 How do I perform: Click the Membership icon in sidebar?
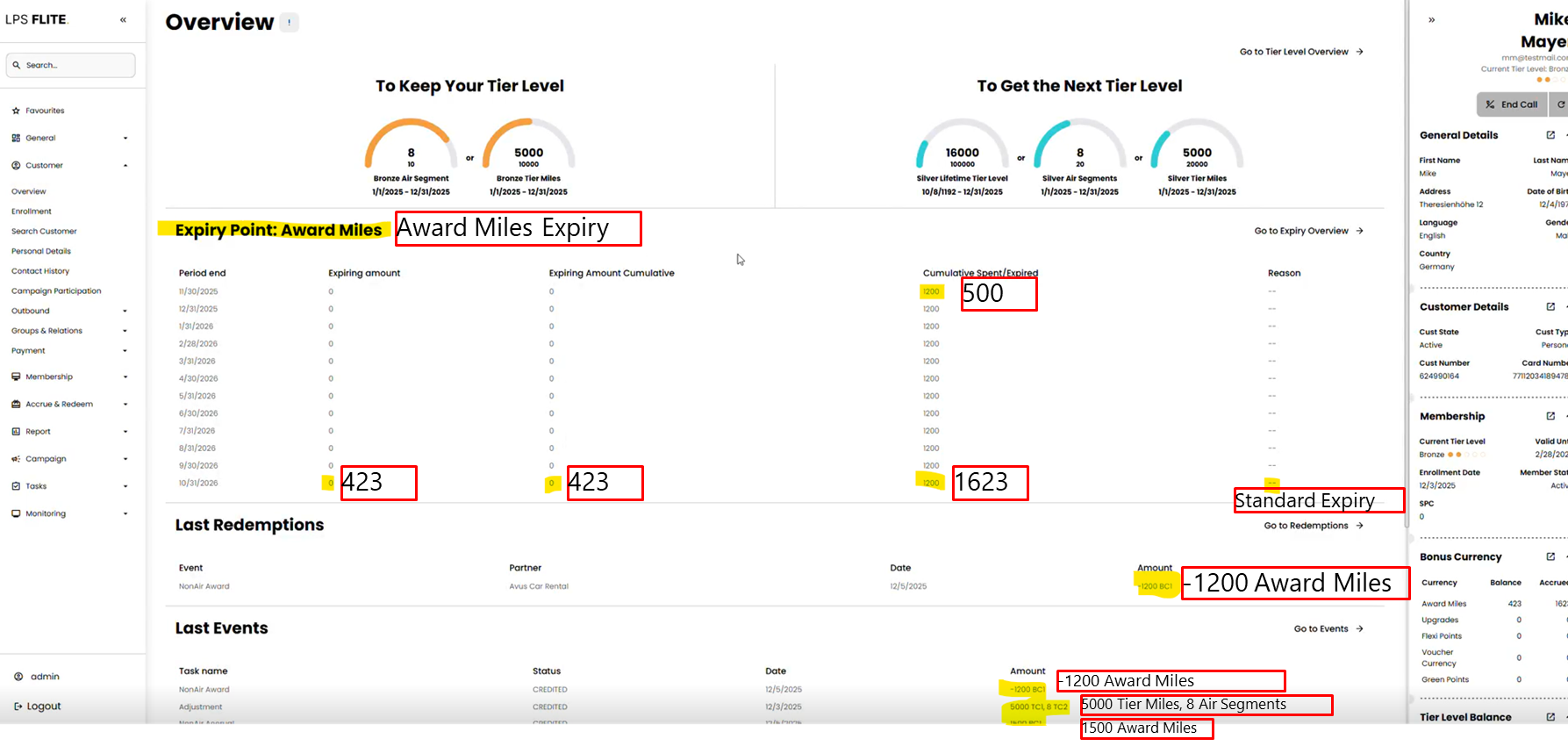pos(16,377)
